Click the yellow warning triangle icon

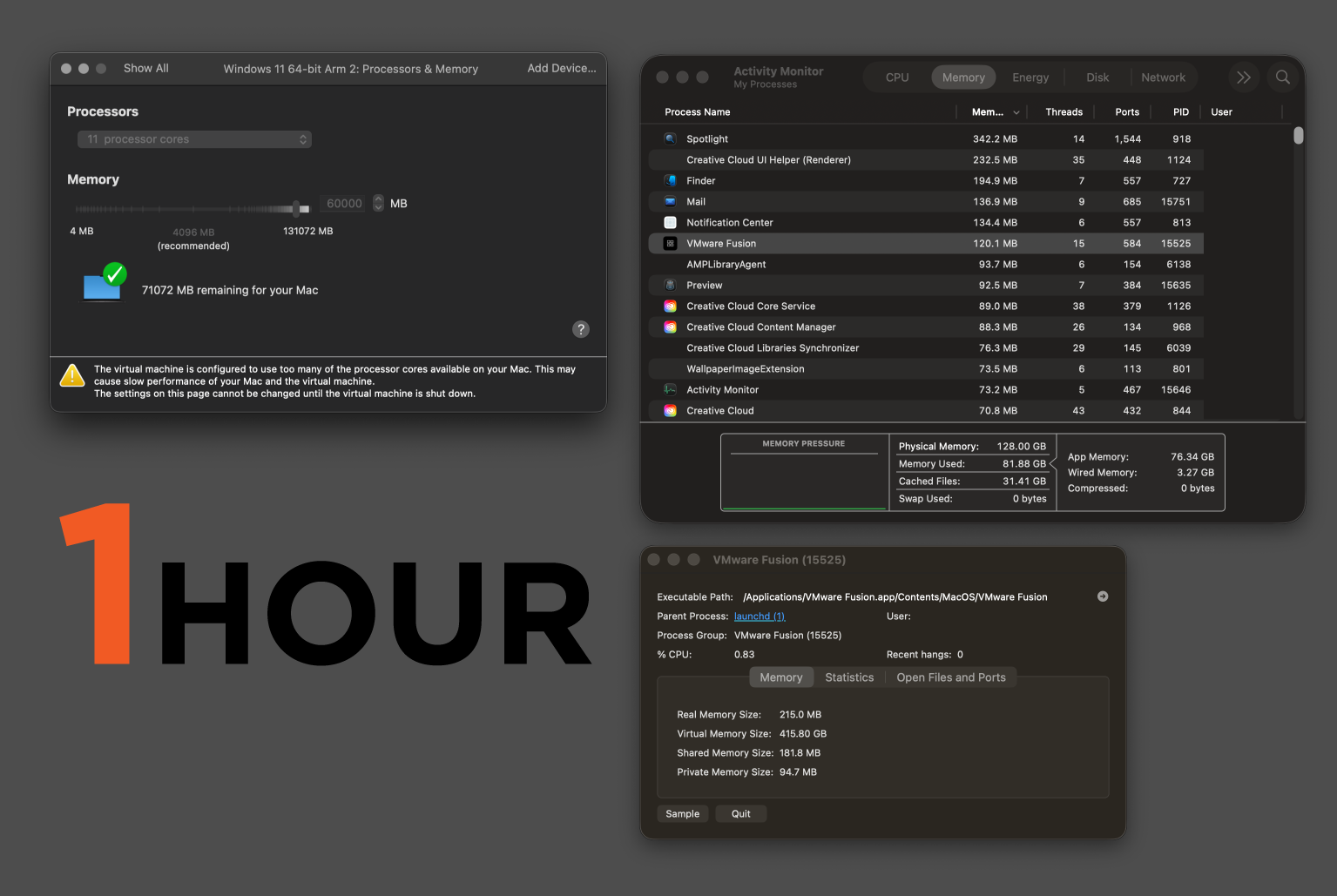pos(72,375)
